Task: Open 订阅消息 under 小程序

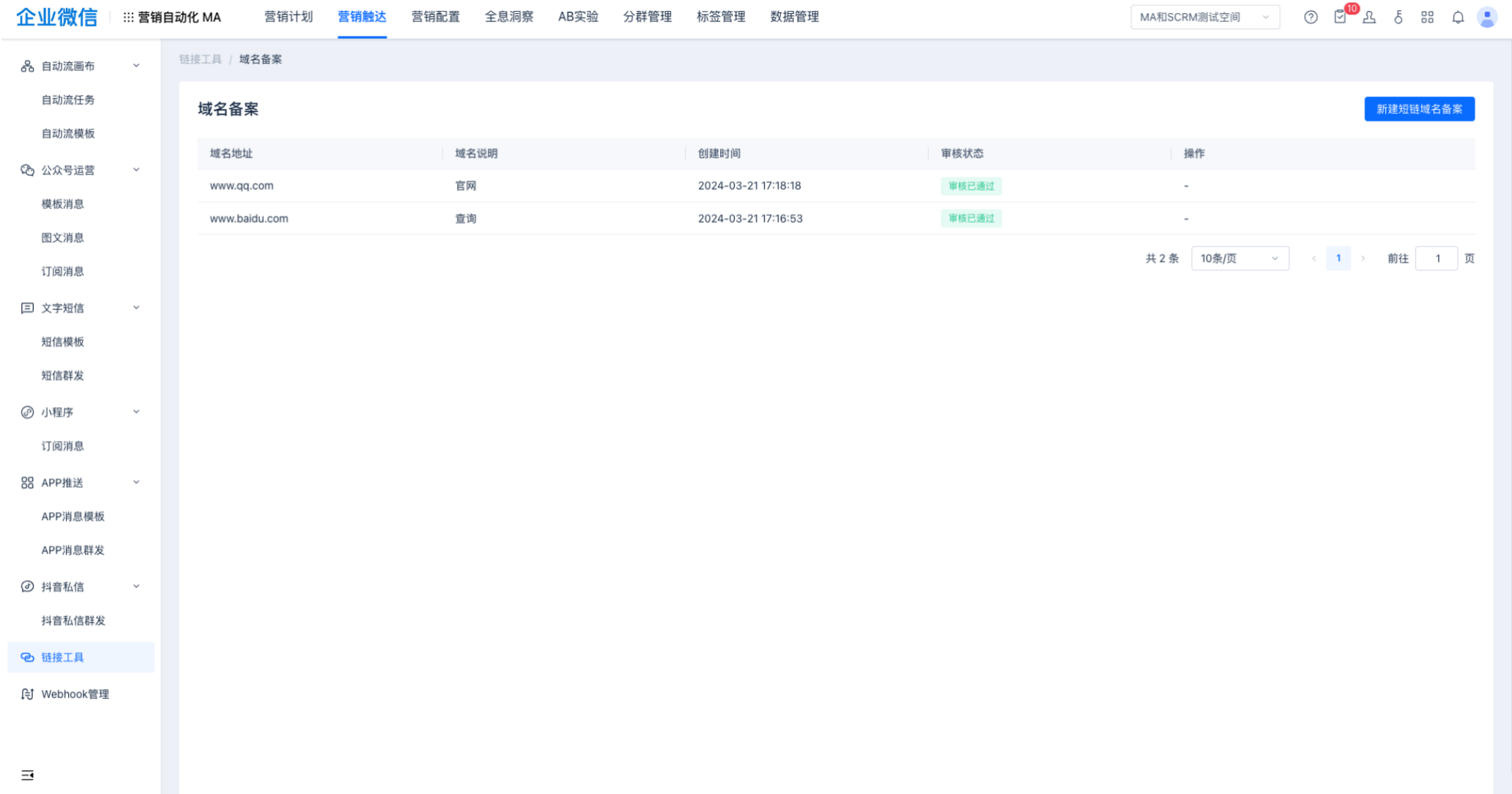Action: tap(62, 445)
